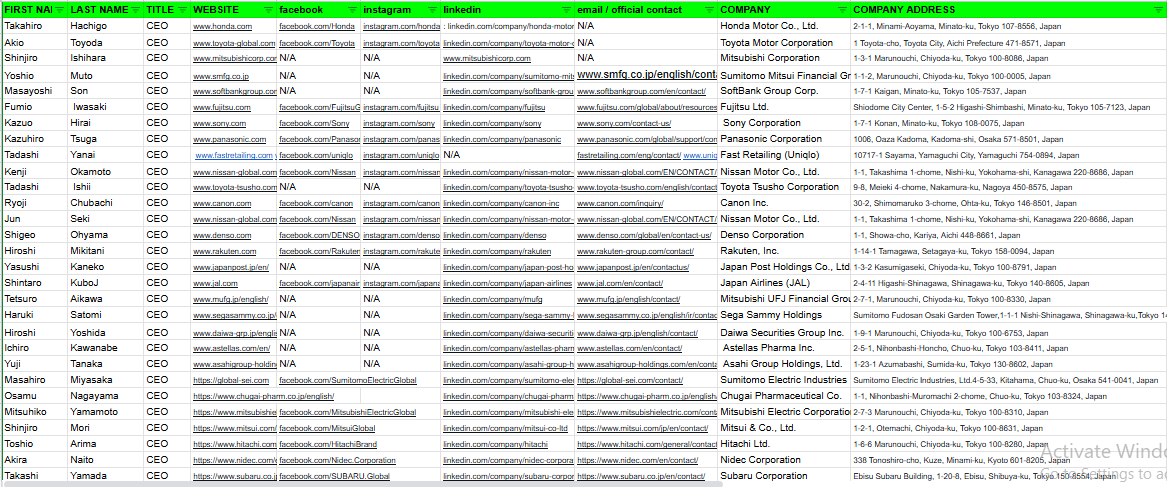The image size is (1167, 487).
Task: Select the Rakuten address cell with Tamagawa, Setagaya-ku
Action: pyautogui.click(x=1008, y=251)
